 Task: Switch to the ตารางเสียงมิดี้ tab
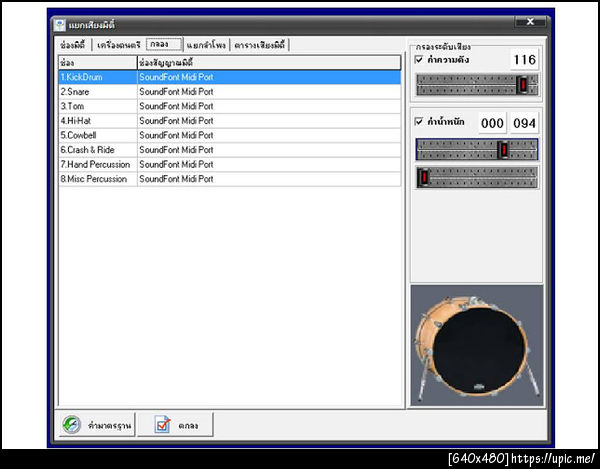click(x=259, y=45)
